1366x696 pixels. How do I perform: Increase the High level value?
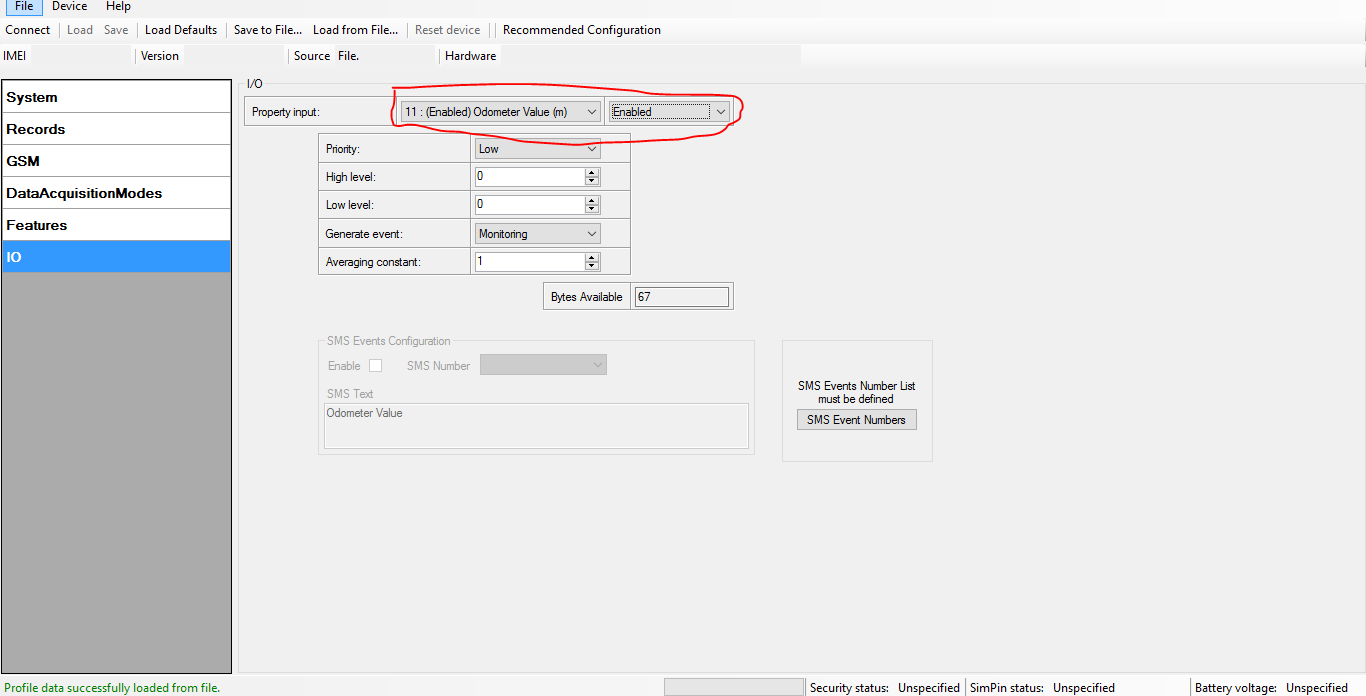[x=592, y=172]
